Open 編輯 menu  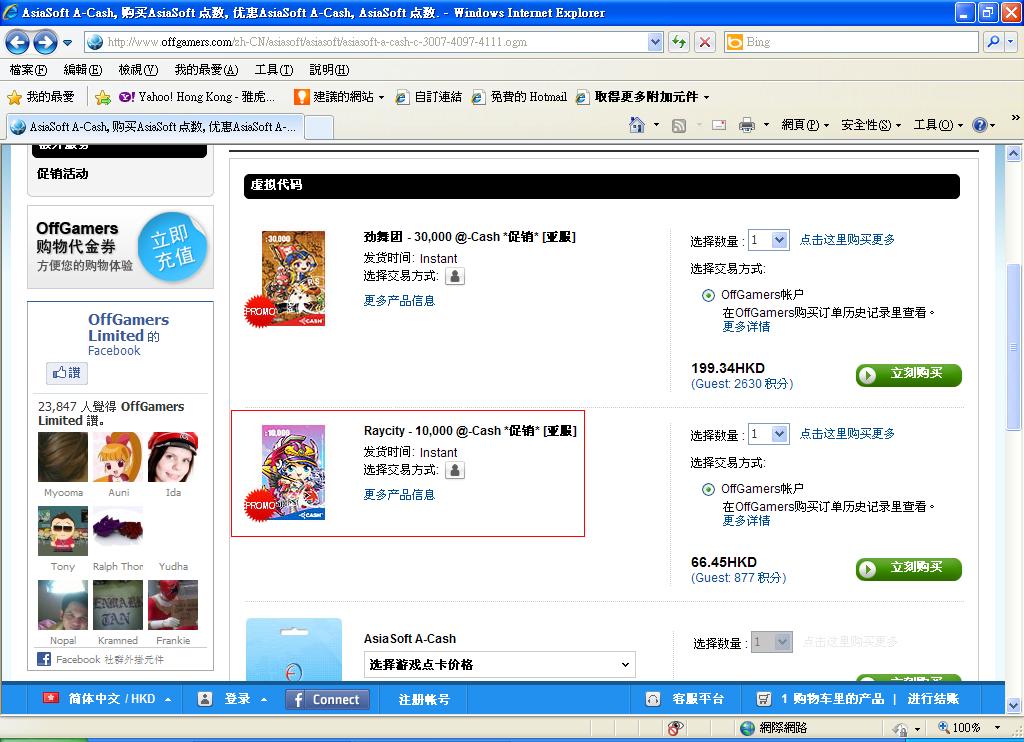tap(83, 70)
